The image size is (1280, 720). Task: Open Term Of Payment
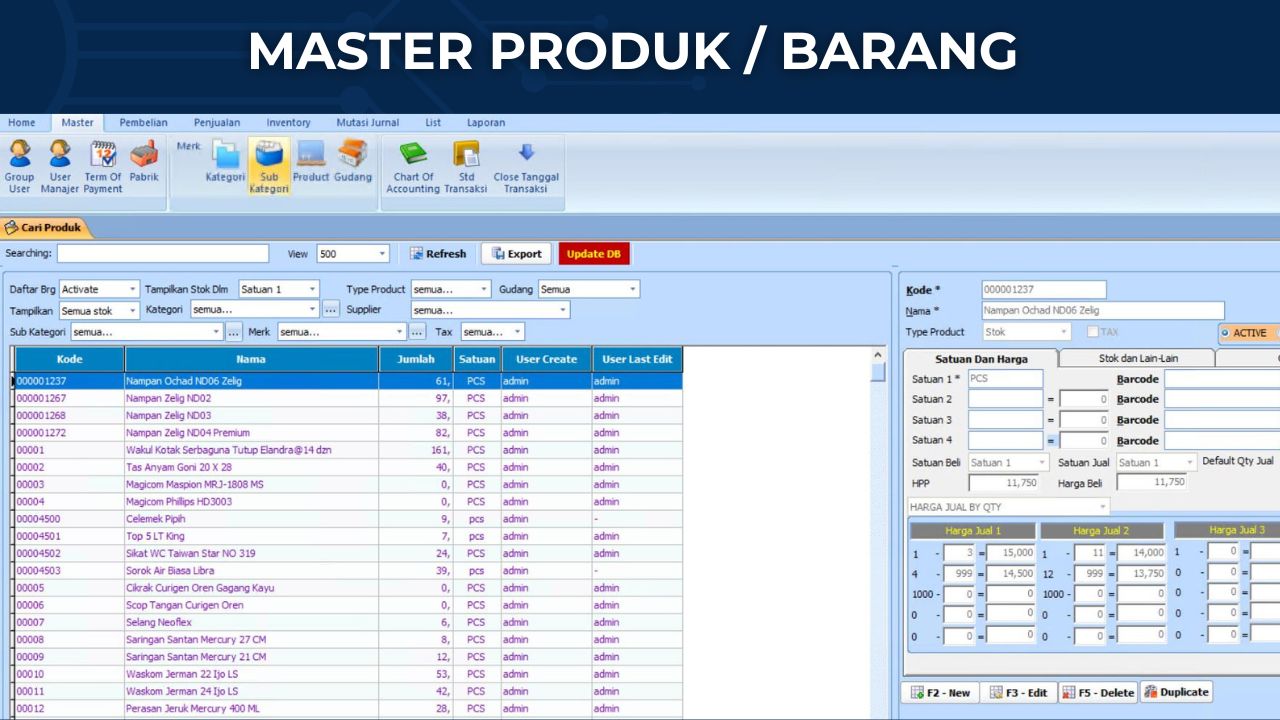pos(102,166)
